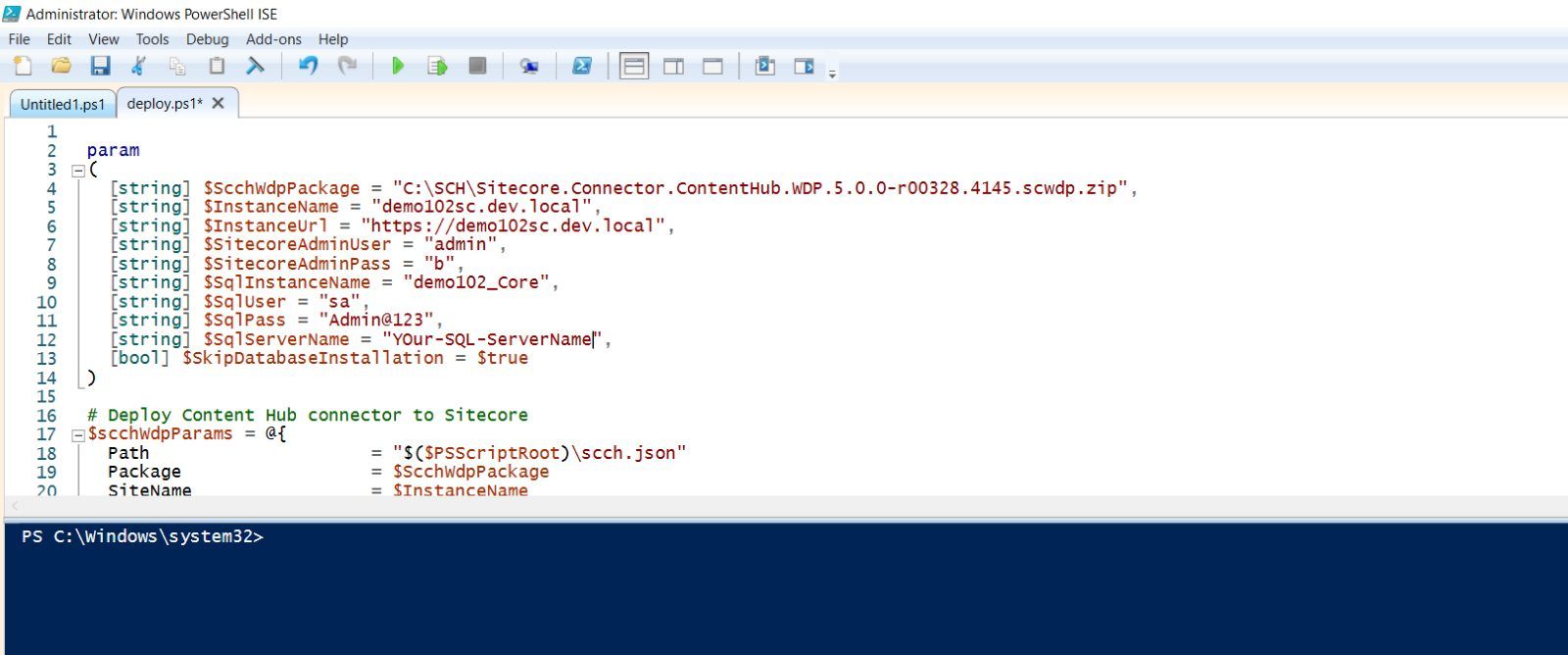Viewport: 1568px width, 655px height.
Task: Show Script Pane Top layout icon
Action: (x=634, y=66)
